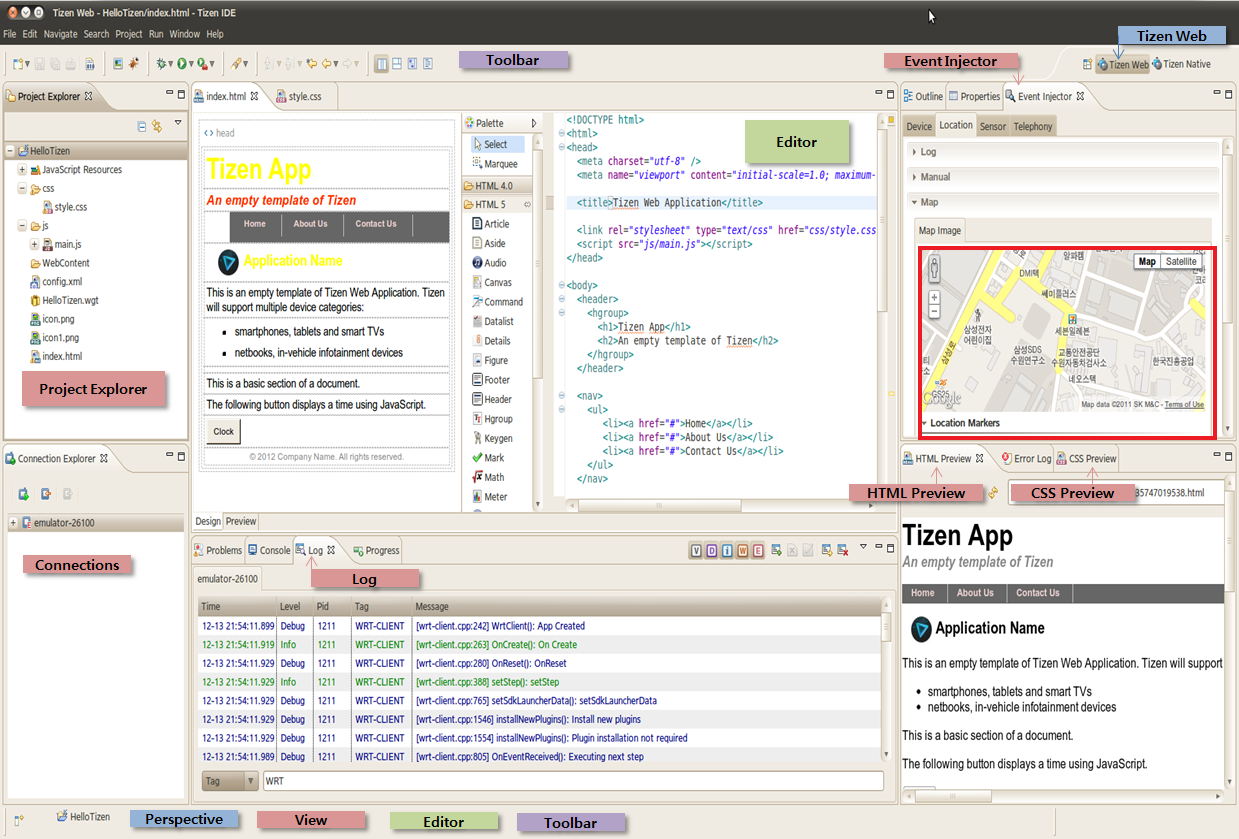Filter log messages by Warning level
This screenshot has height=839, width=1239.
coord(742,551)
